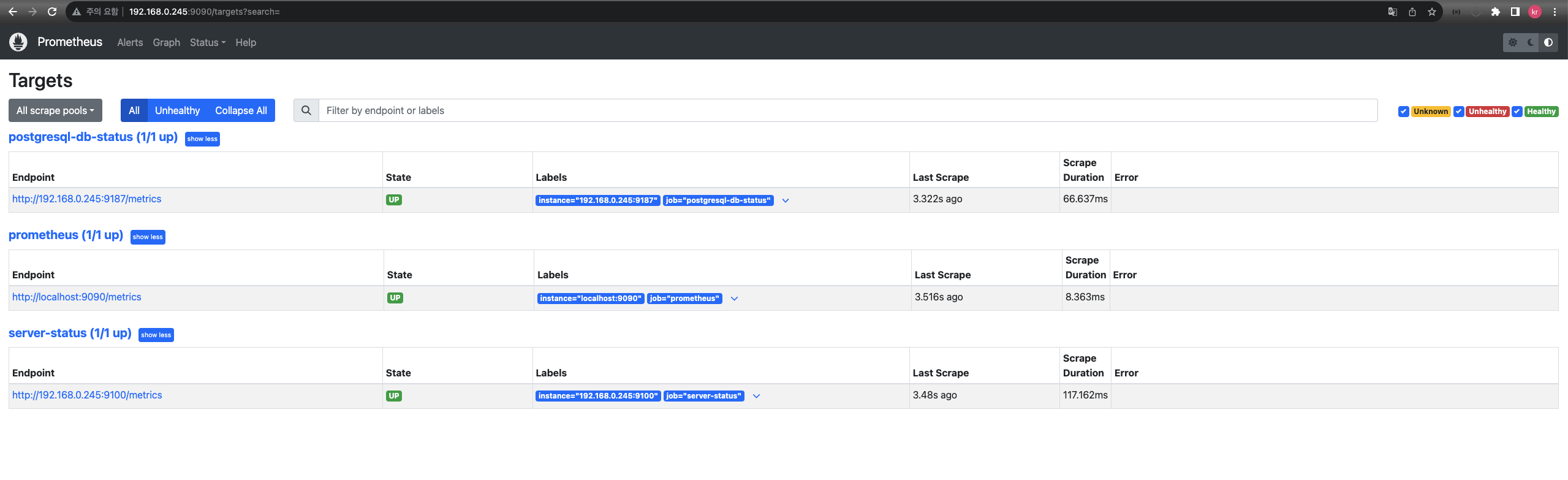Select the All targets filter button
This screenshot has height=480, width=1568.
(x=134, y=110)
